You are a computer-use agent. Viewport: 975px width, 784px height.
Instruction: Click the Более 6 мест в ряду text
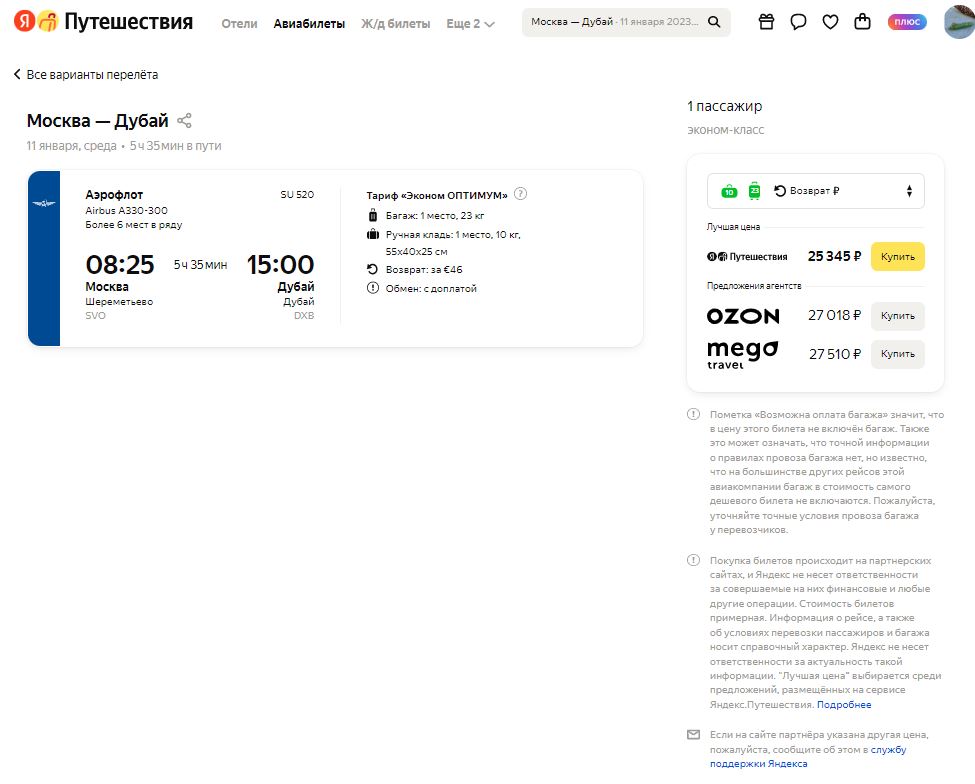[134, 224]
